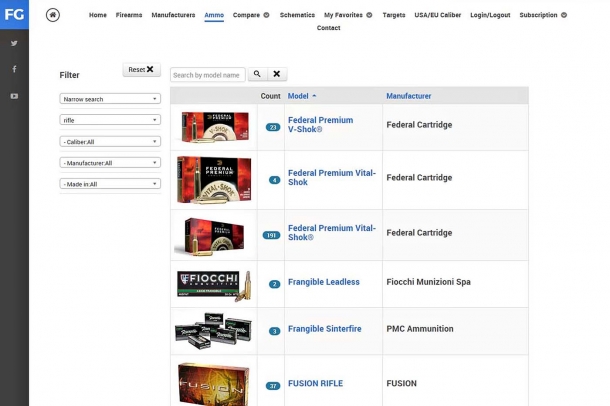Click Federal Cartridge in the V-Shok row
Screen dimensions: 610x406
(x=419, y=125)
